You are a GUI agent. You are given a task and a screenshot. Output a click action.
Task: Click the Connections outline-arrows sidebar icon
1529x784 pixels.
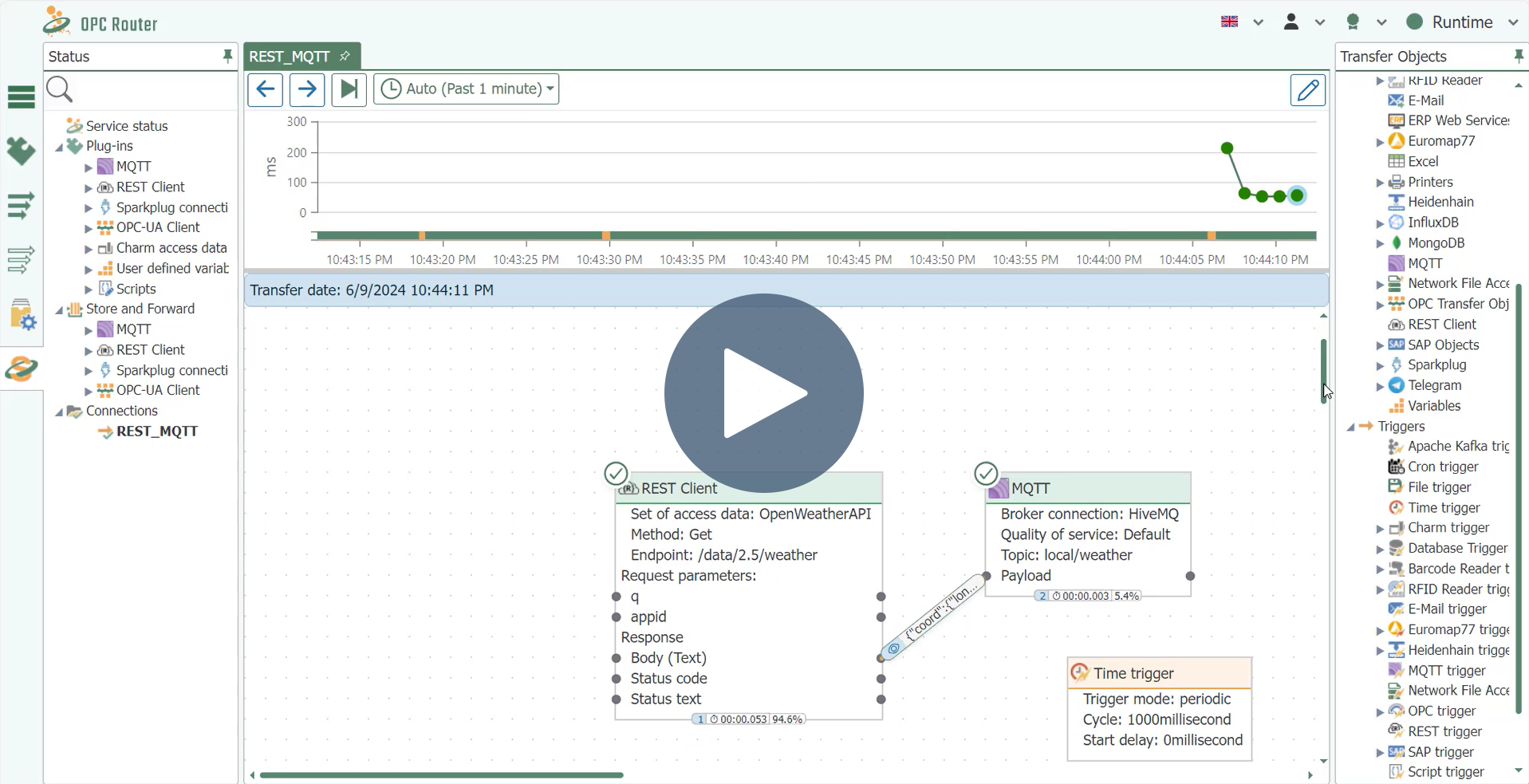21,259
